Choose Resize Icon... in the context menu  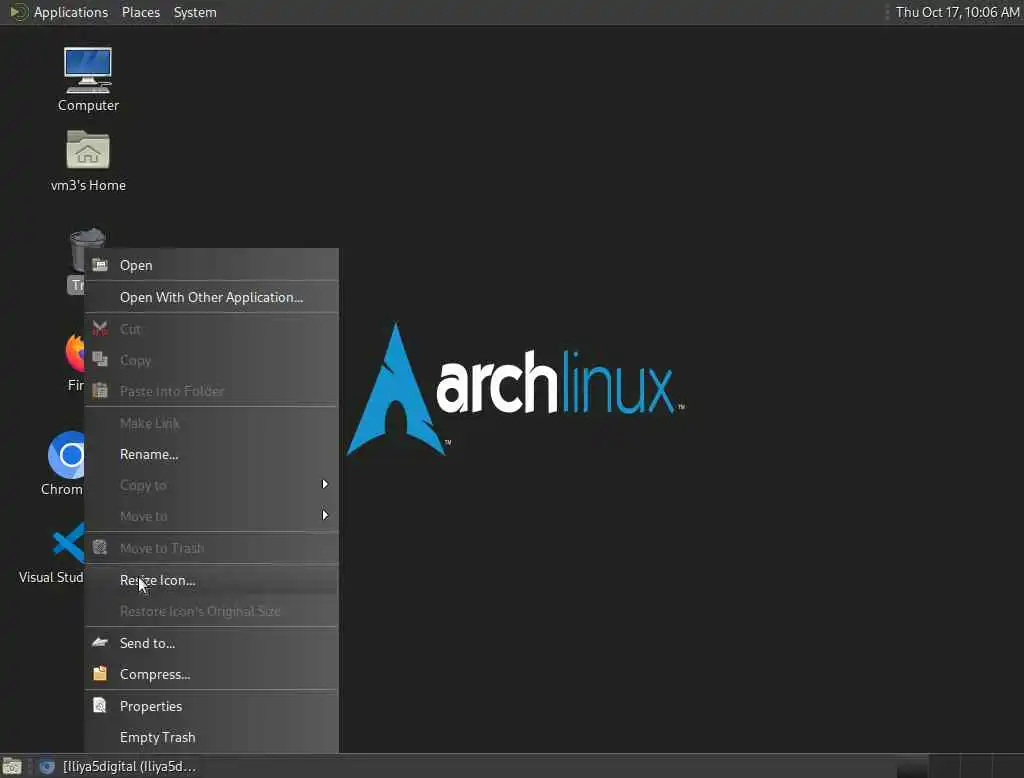click(x=212, y=580)
